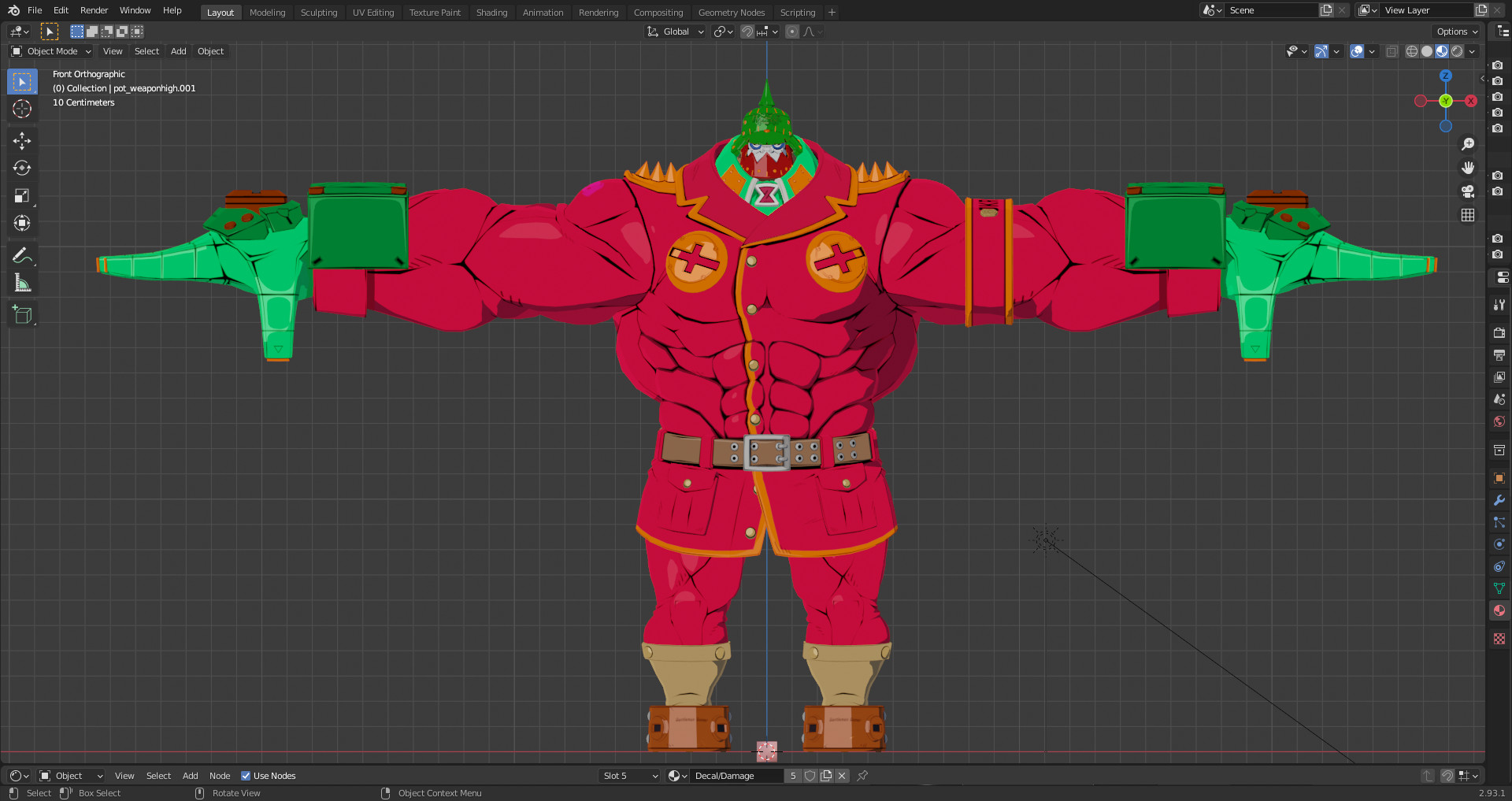
Task: Unlink the Decal/Damage material with X
Action: point(842,776)
